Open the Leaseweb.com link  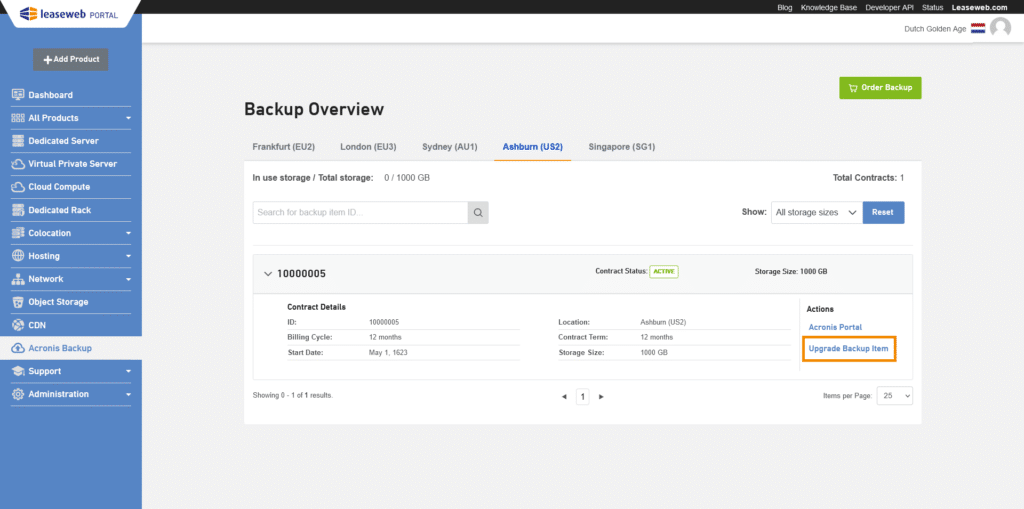980,7
